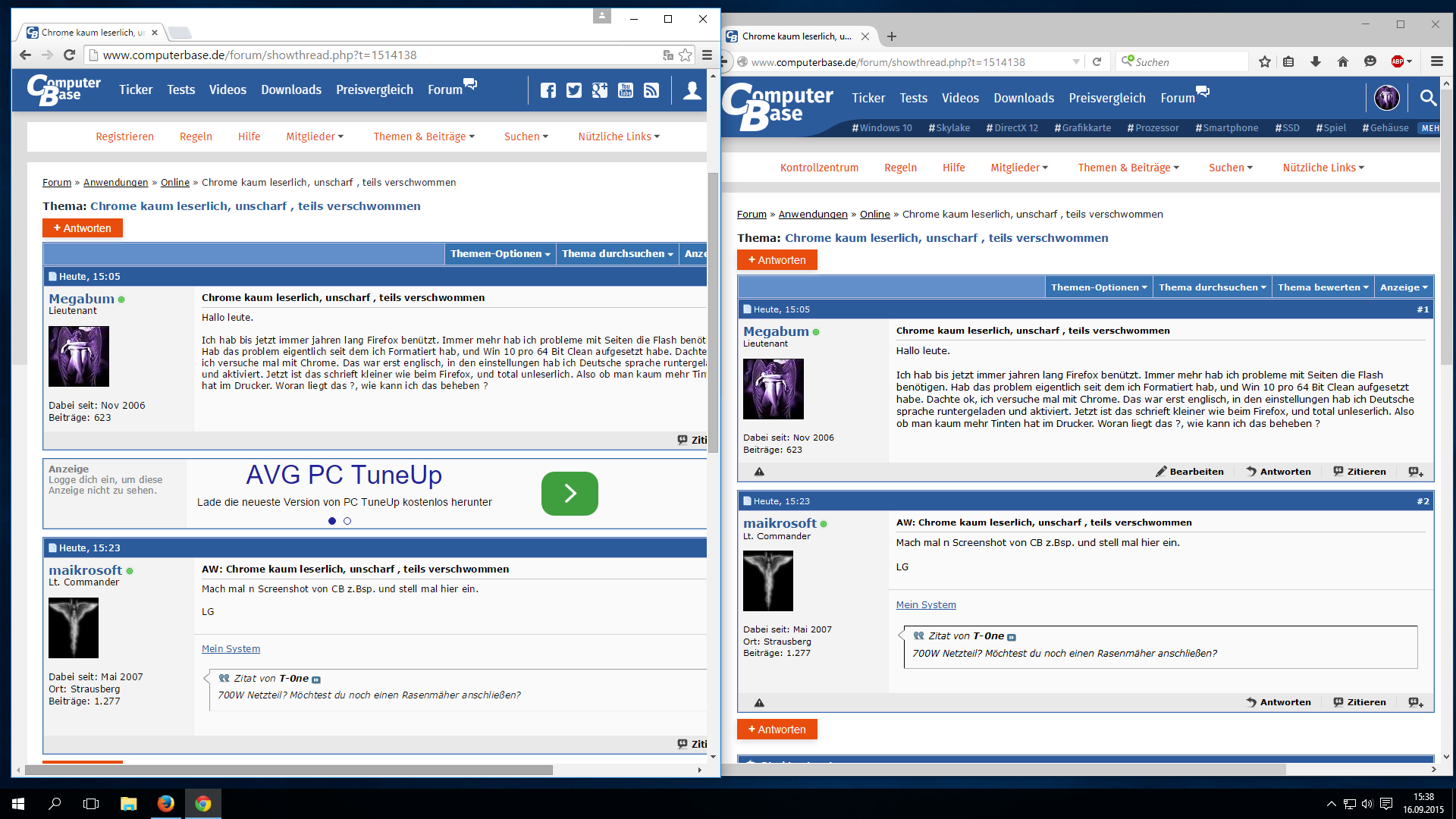Viewport: 1456px width, 819px height.
Task: Open Downloads menu item in Chrome window
Action: [x=291, y=89]
